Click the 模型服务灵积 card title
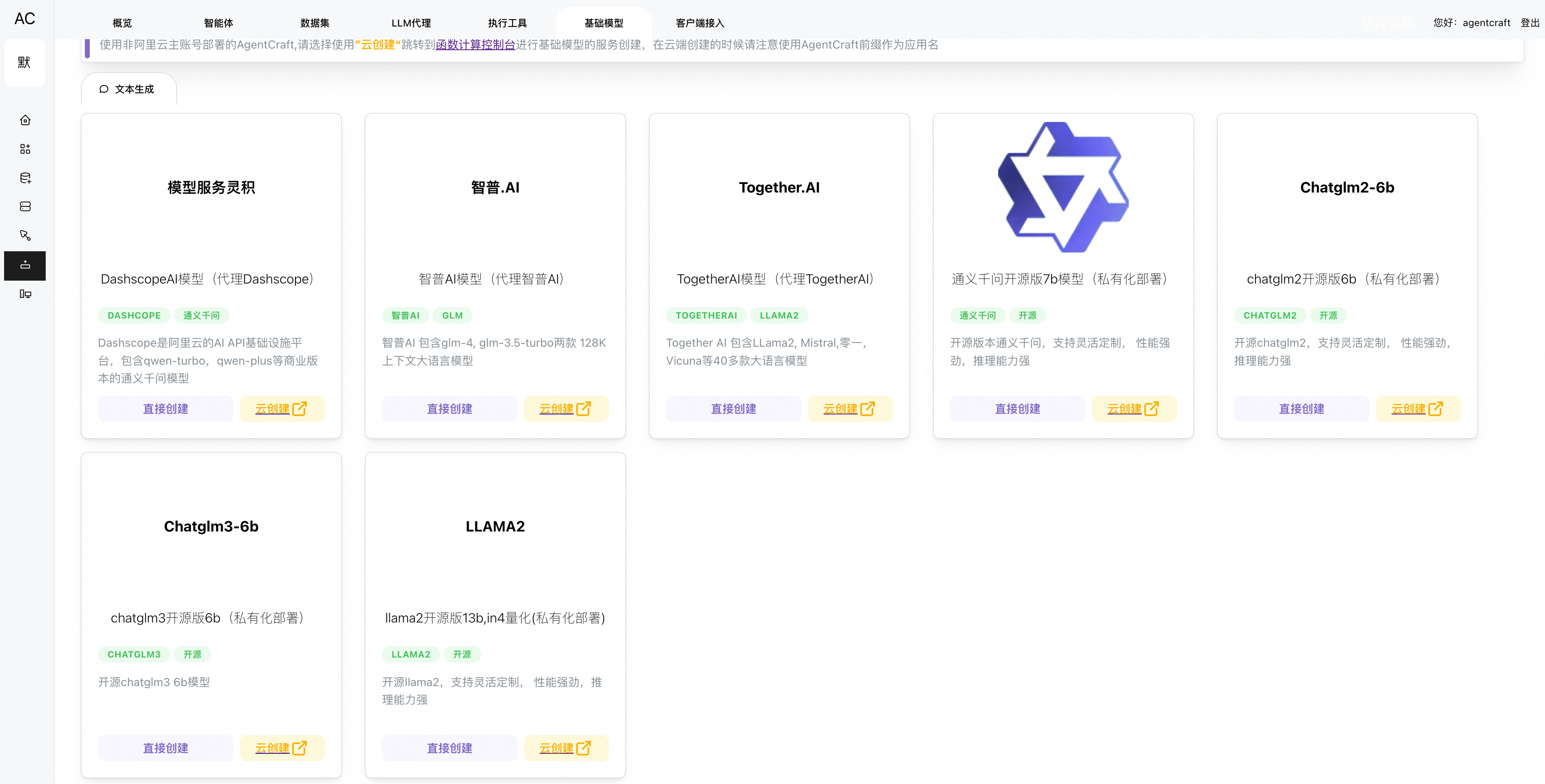Viewport: 1545px width, 784px height. click(211, 188)
